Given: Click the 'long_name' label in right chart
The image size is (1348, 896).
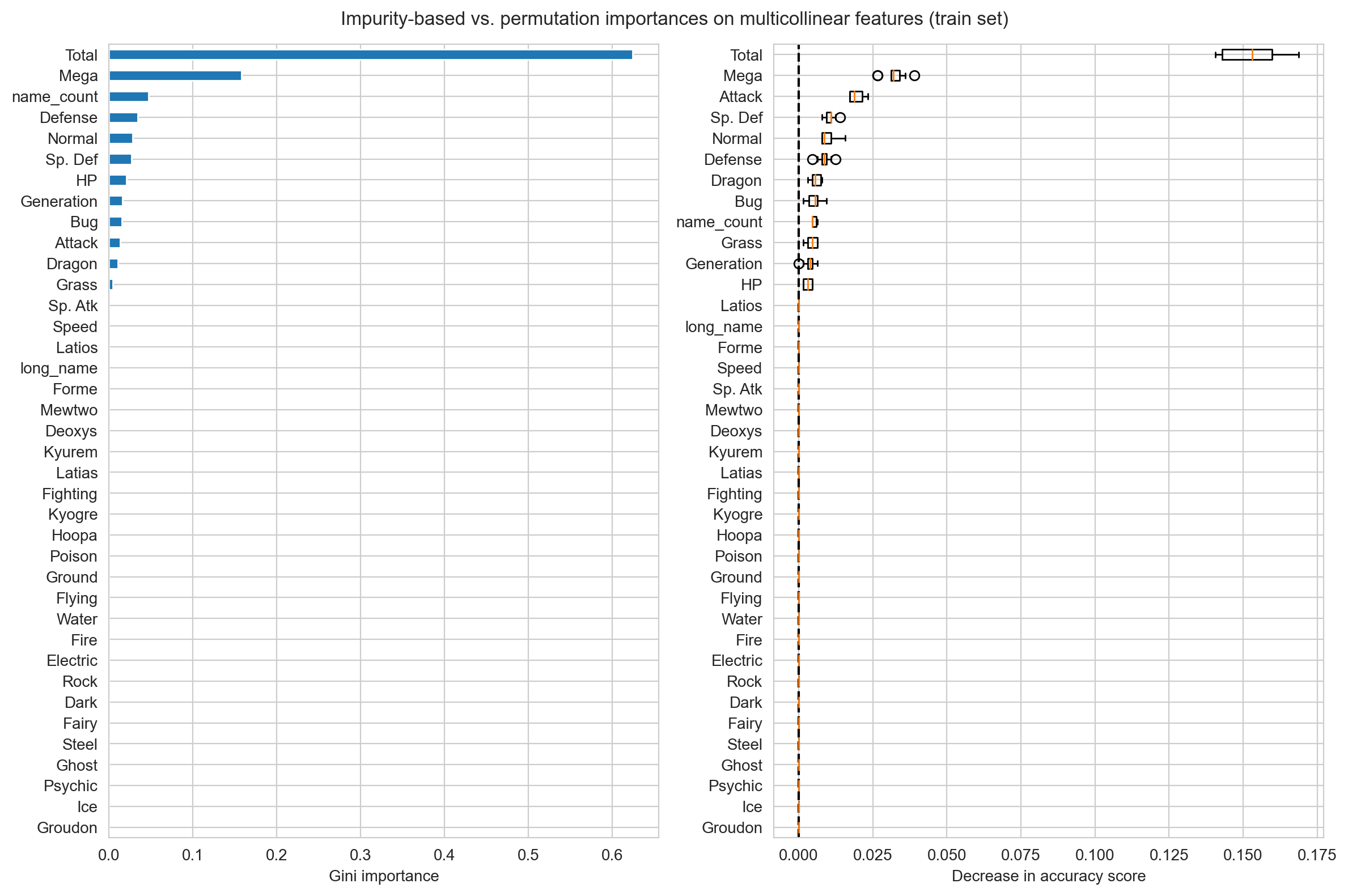Looking at the screenshot, I should click(x=723, y=327).
